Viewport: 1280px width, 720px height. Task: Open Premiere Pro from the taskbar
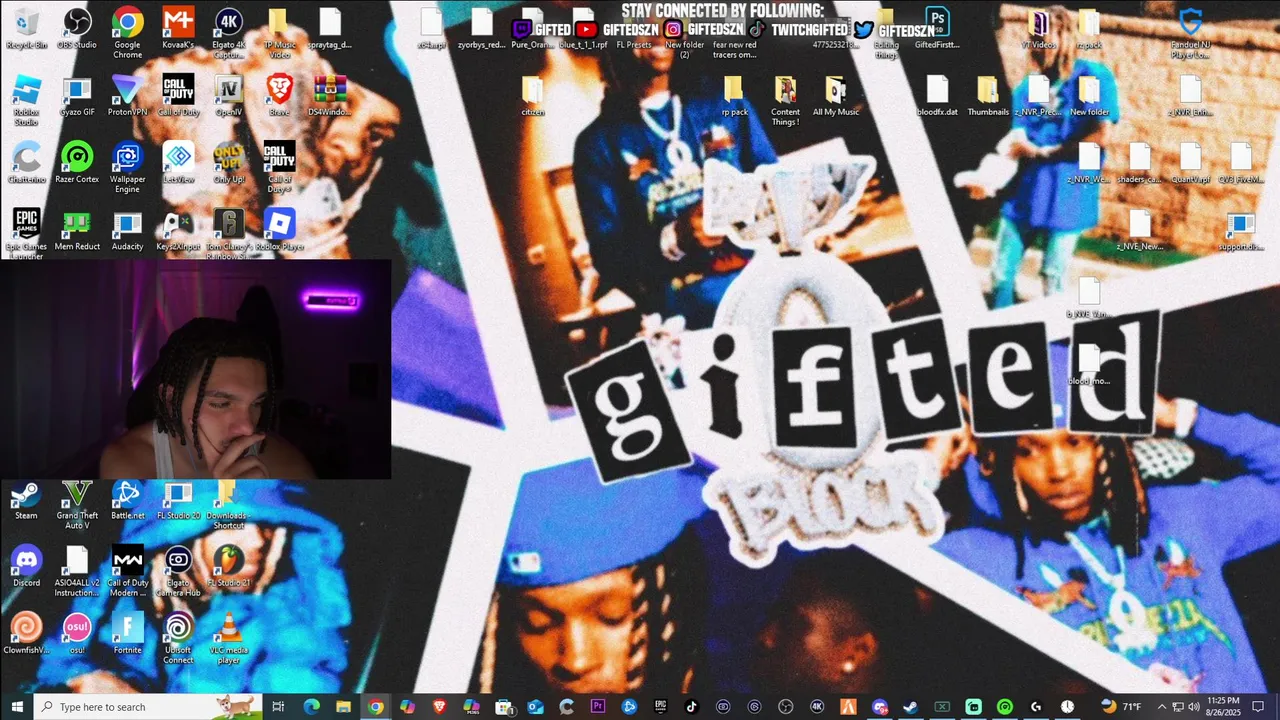(x=598, y=707)
